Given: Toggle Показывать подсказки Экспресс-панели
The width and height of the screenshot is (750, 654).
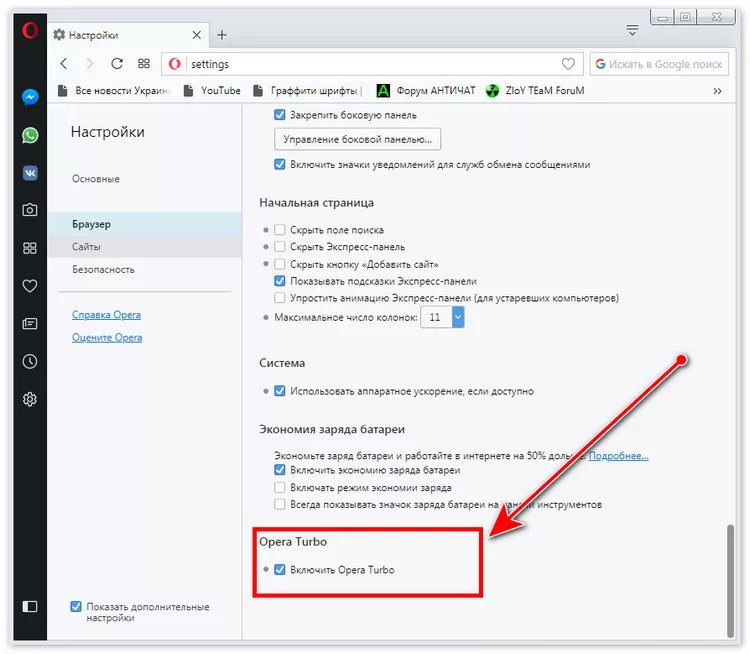Looking at the screenshot, I should (280, 281).
